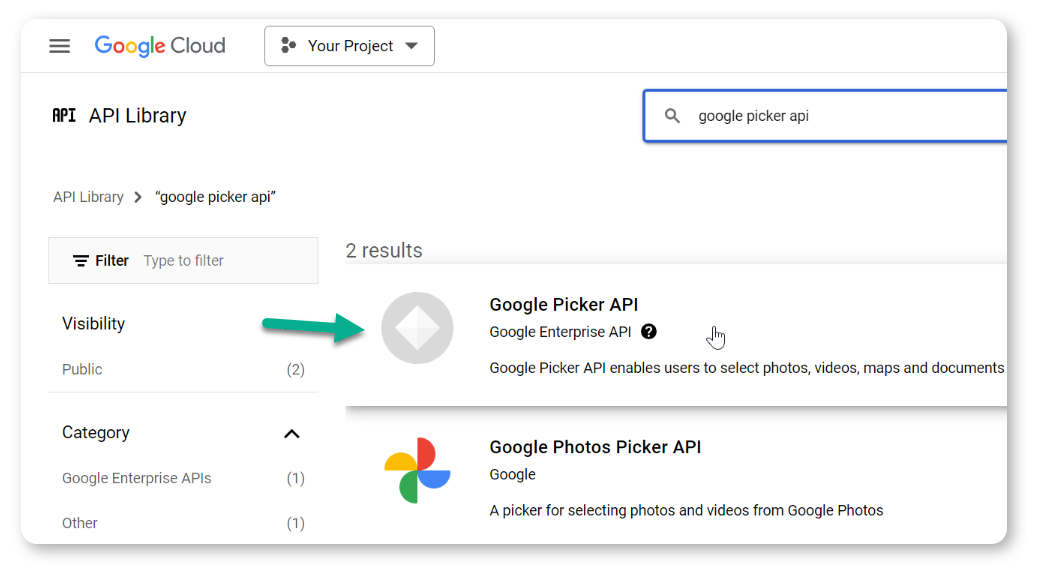Open the Your Project selector dropdown
This screenshot has height=573, width=1037.
pyautogui.click(x=349, y=46)
